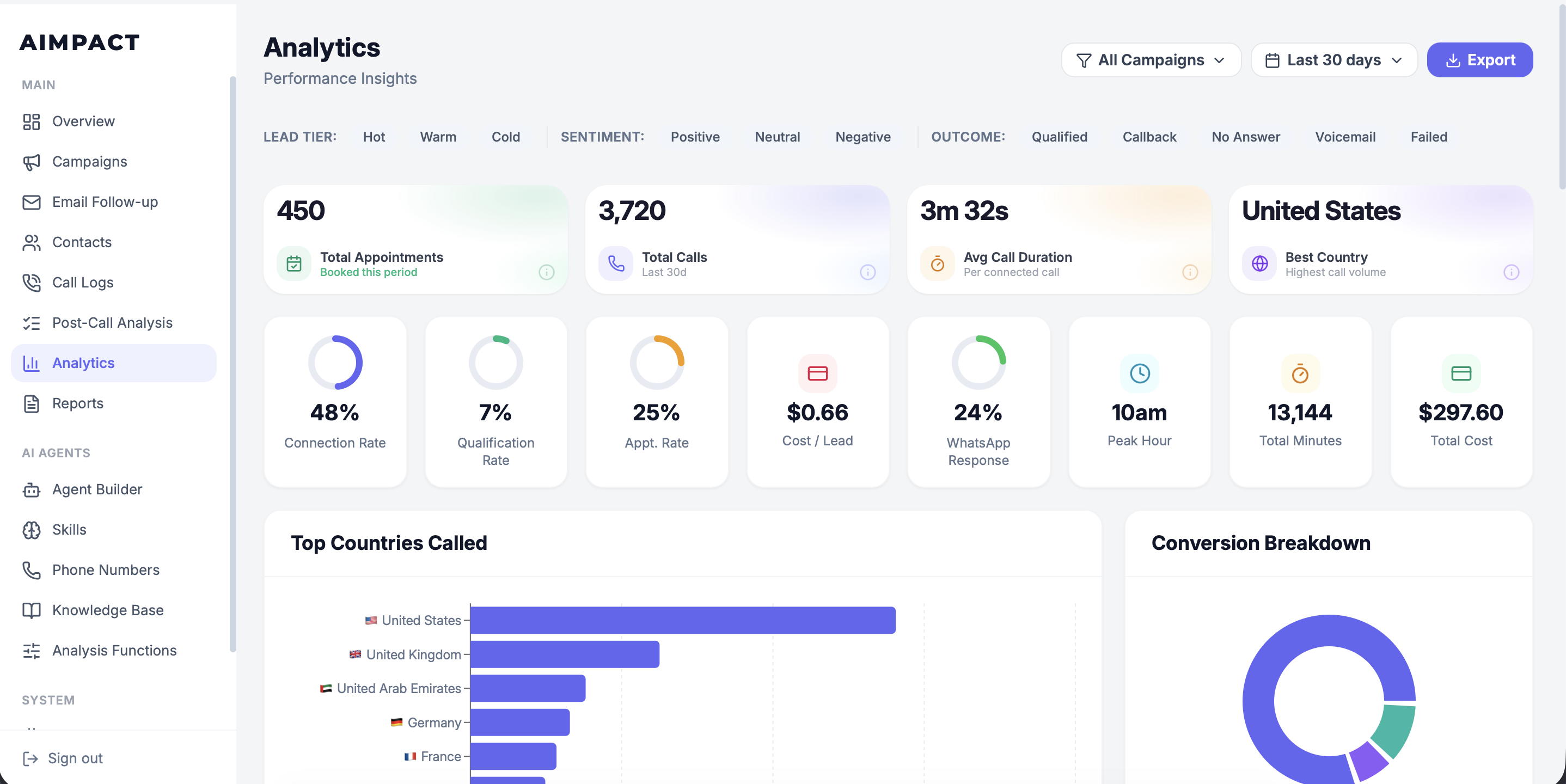This screenshot has width=1566, height=784.
Task: Open the All Campaigns dropdown
Action: click(x=1151, y=60)
